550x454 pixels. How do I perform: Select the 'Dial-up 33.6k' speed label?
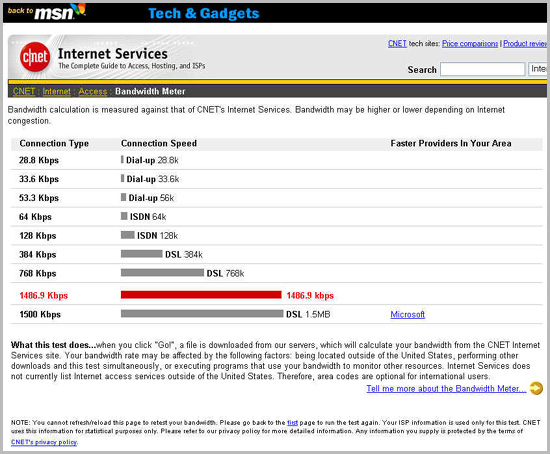pyautogui.click(x=153, y=179)
